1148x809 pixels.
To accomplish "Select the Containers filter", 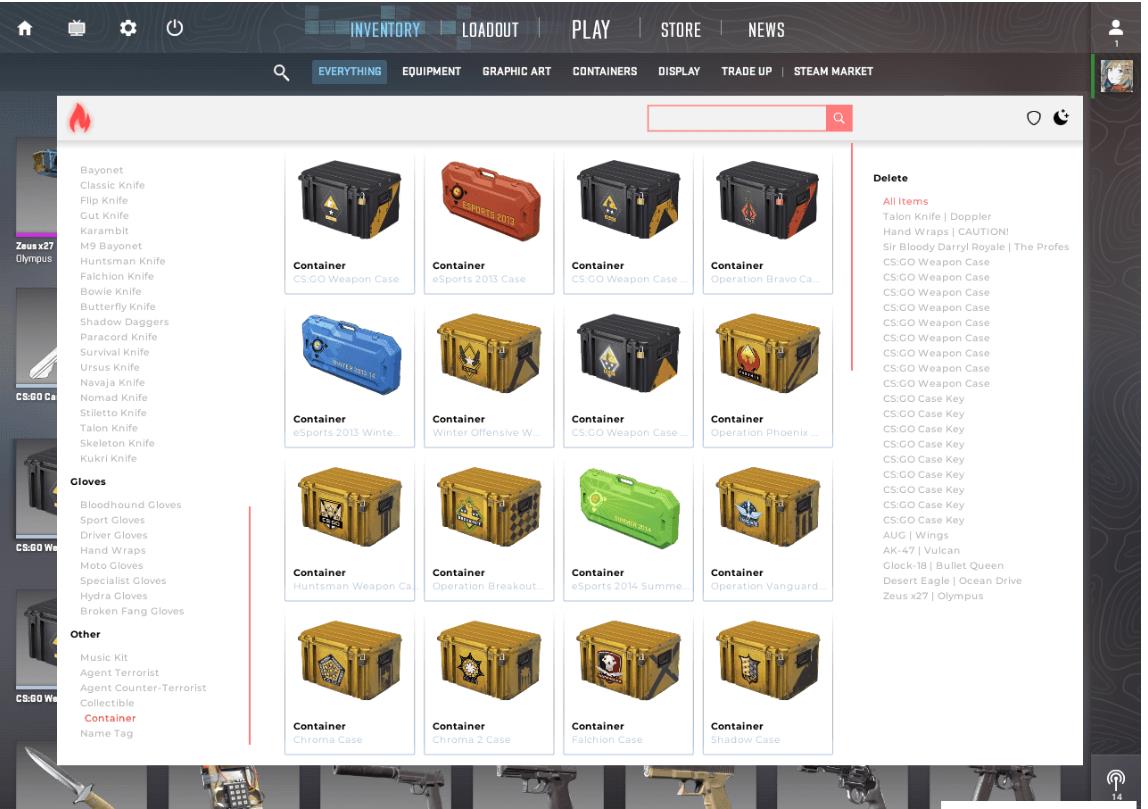I will tap(605, 71).
